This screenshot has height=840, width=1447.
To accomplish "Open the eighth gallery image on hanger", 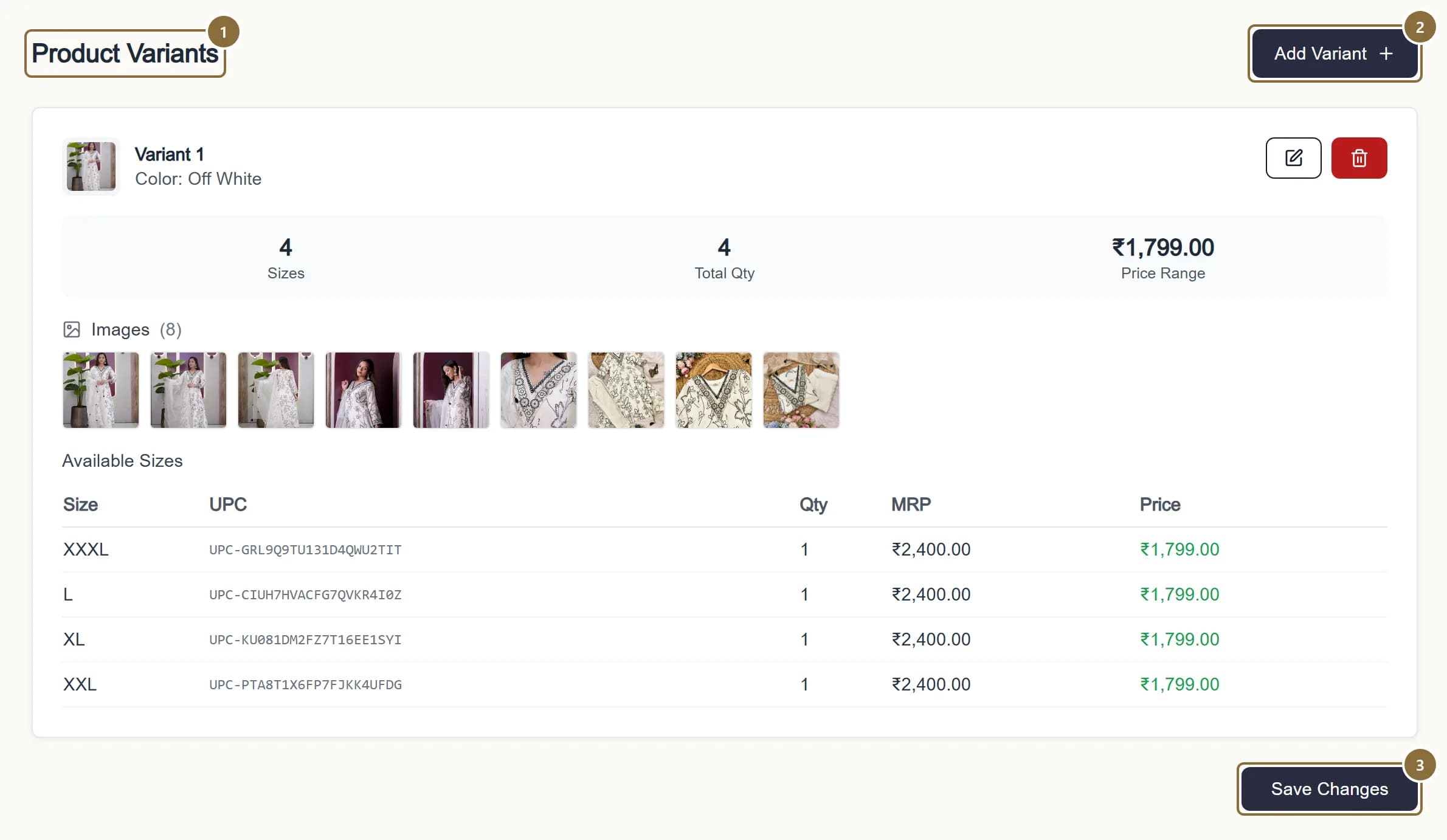I will pos(714,390).
